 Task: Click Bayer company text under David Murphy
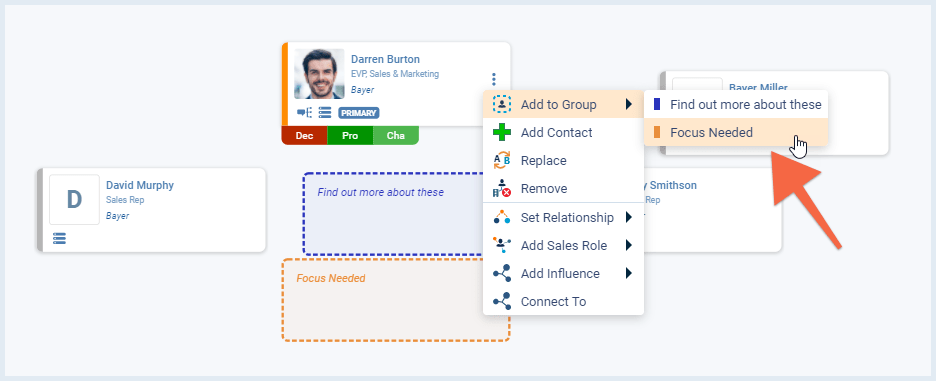tap(118, 216)
